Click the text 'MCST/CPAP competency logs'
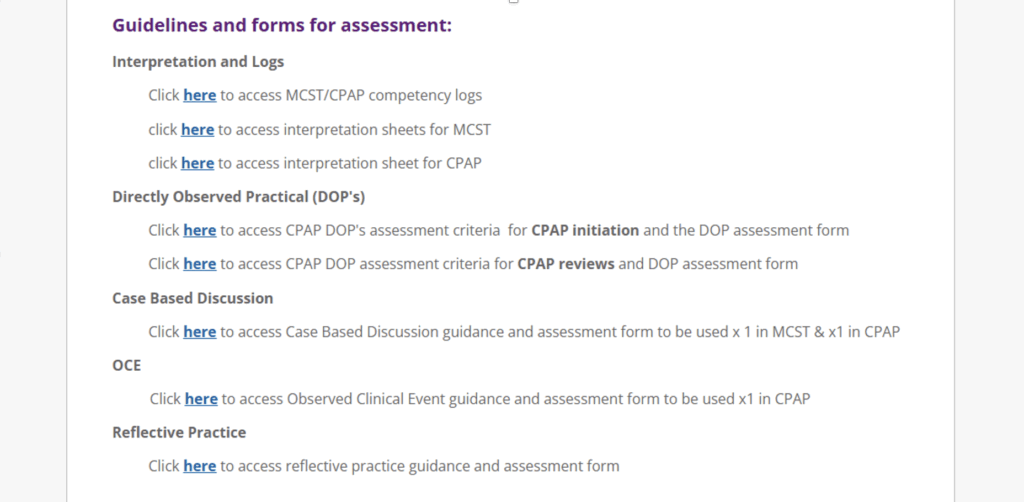The height and width of the screenshot is (502, 1024). (384, 95)
